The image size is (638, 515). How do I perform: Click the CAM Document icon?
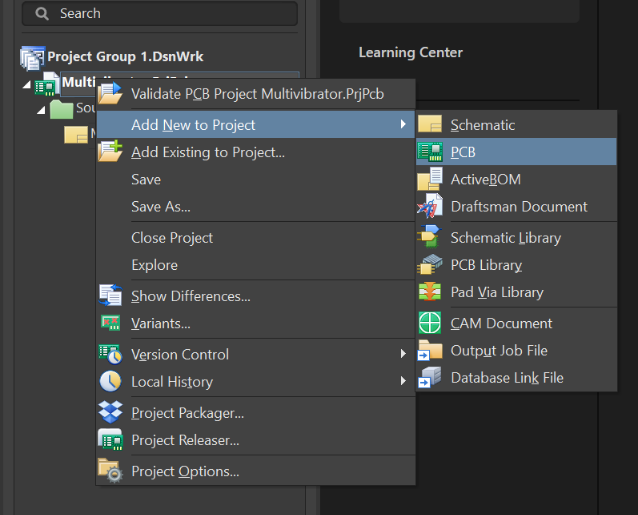tap(430, 323)
